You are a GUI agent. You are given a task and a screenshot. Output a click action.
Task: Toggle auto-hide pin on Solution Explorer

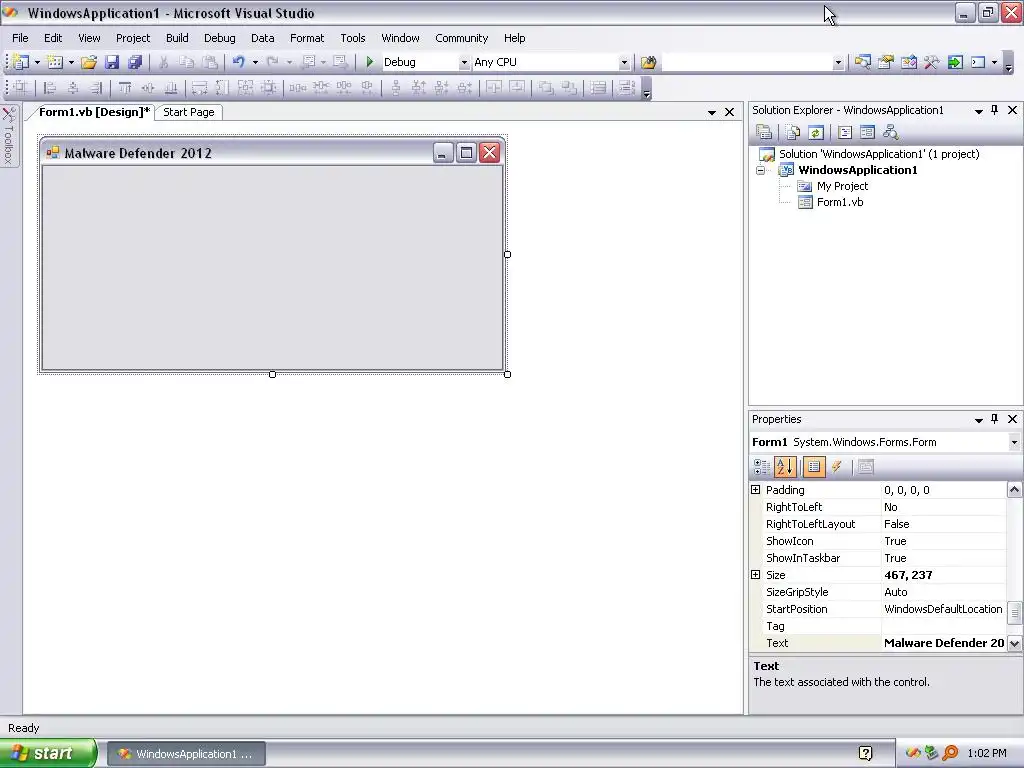coord(995,110)
